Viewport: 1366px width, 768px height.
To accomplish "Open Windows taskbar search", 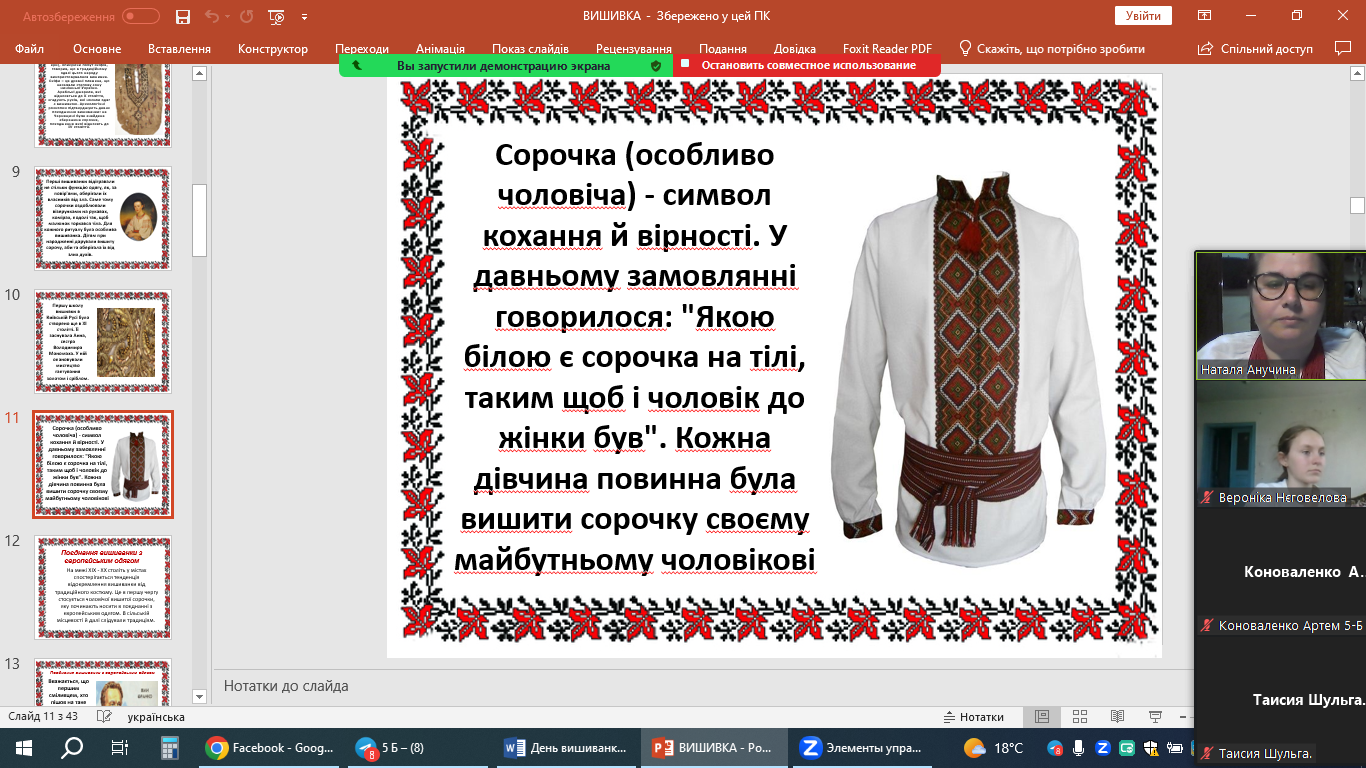I will [72, 748].
